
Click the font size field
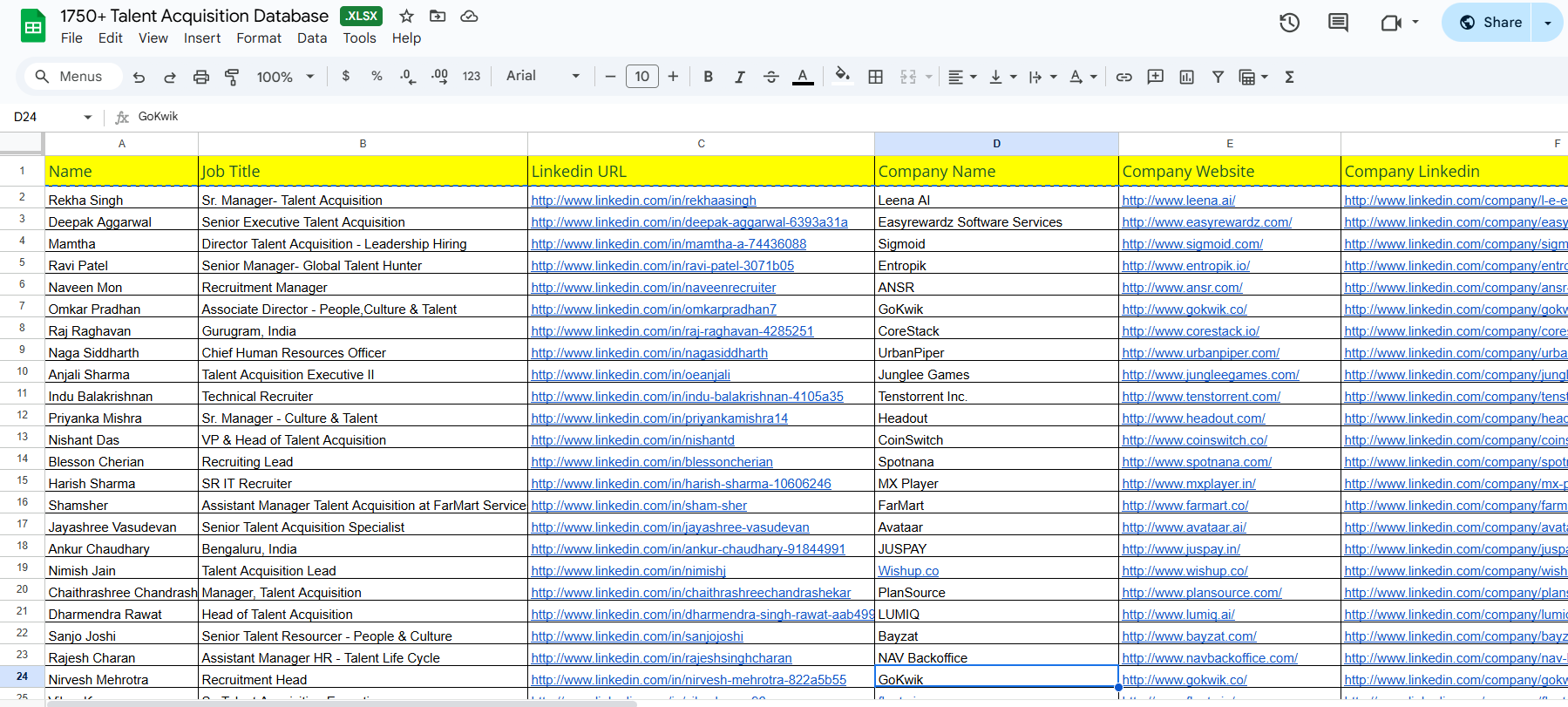pyautogui.click(x=642, y=77)
